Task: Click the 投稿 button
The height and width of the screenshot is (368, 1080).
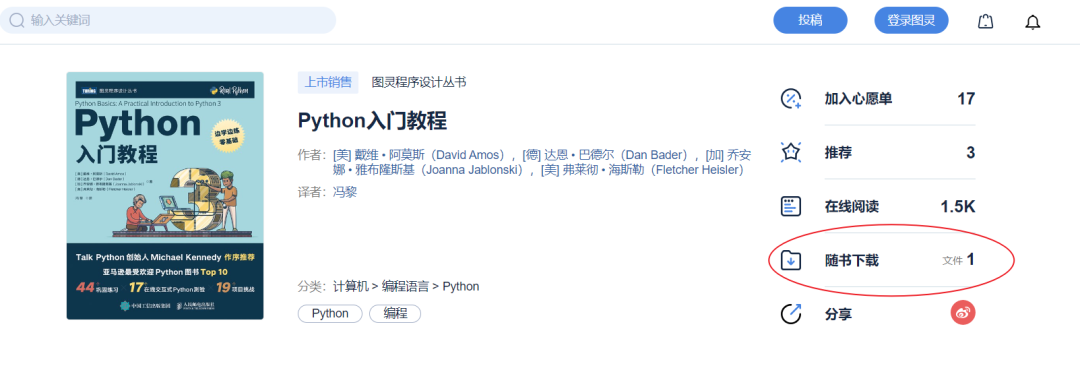Action: tap(810, 20)
